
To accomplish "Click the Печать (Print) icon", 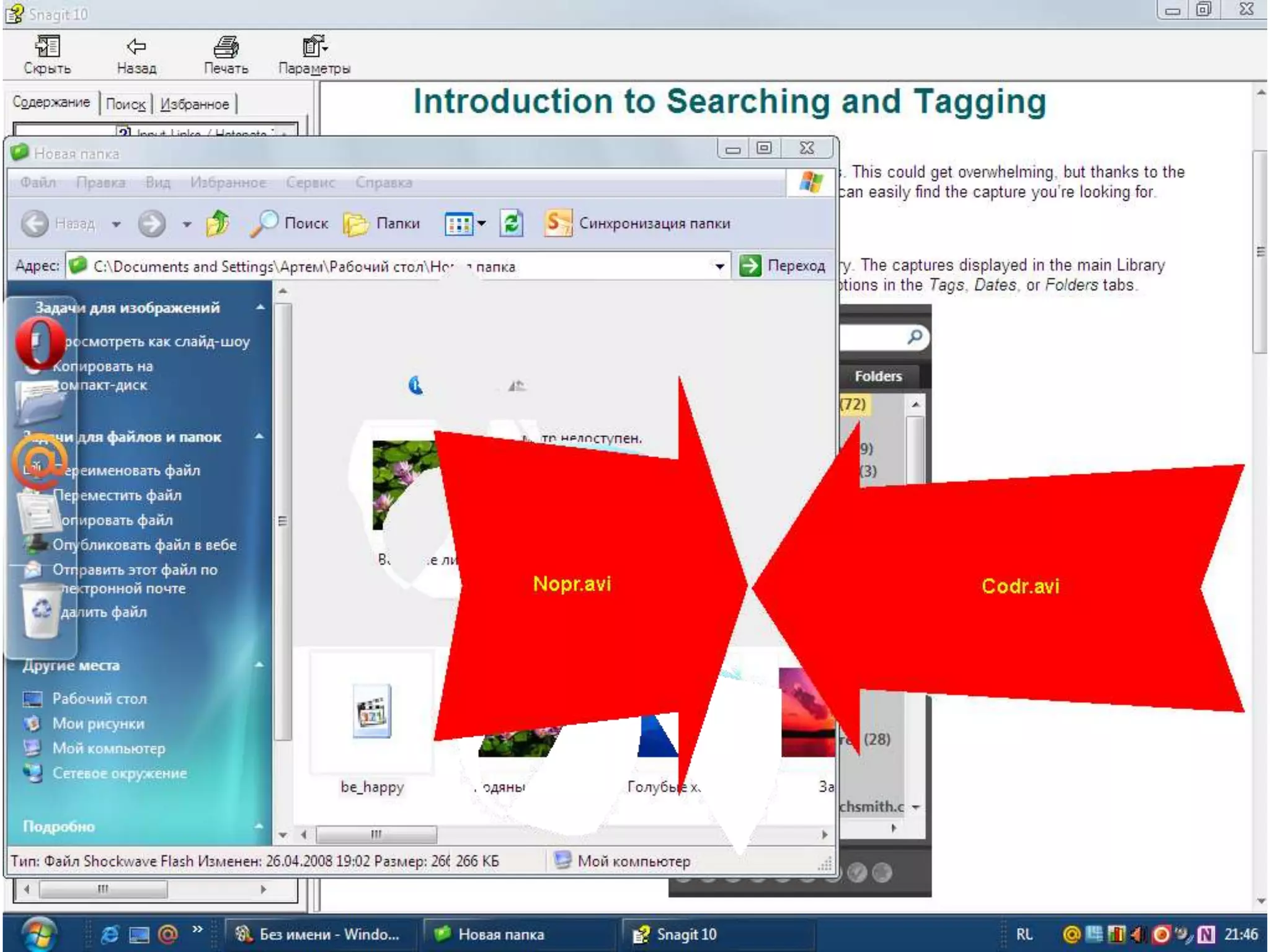I will [x=226, y=47].
